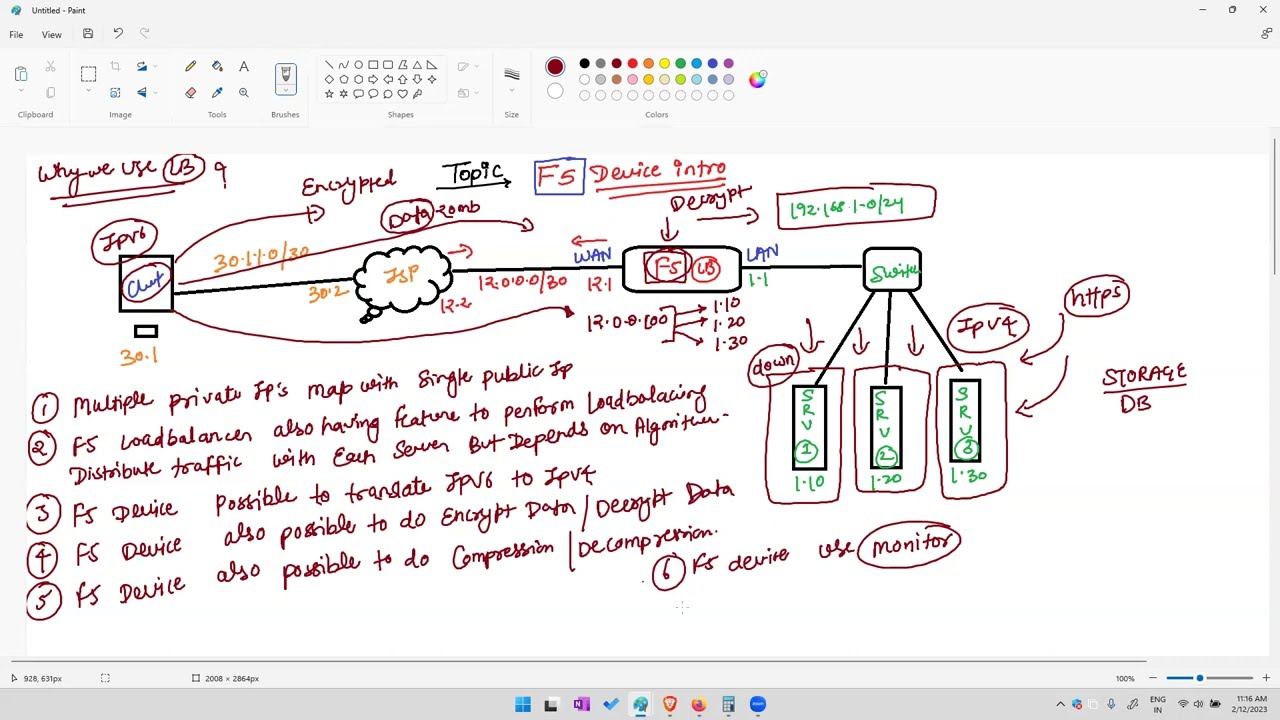Pick the green color swatch
1280x720 pixels.
[x=680, y=64]
